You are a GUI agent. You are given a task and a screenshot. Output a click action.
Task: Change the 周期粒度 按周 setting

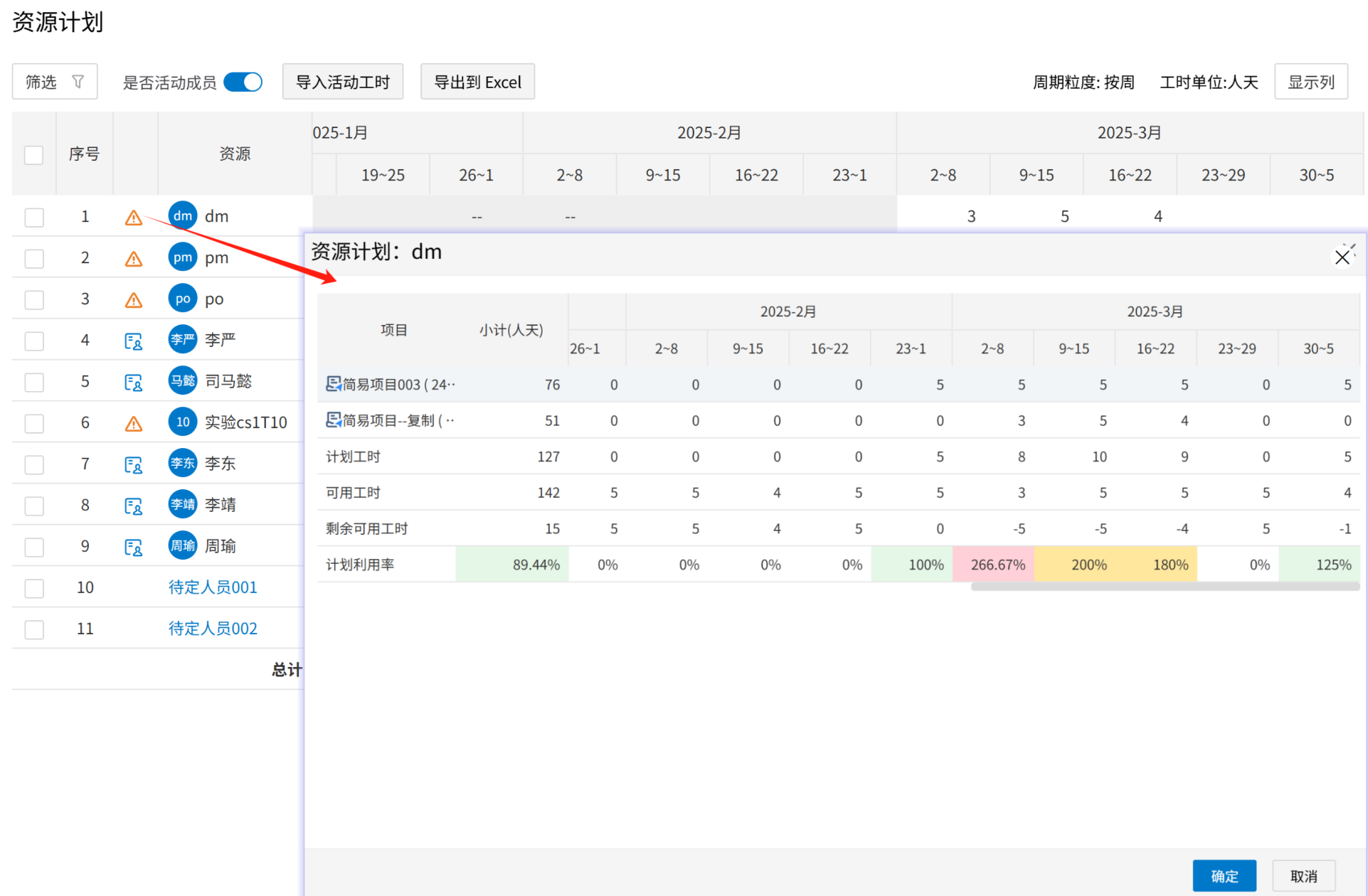point(1083,82)
